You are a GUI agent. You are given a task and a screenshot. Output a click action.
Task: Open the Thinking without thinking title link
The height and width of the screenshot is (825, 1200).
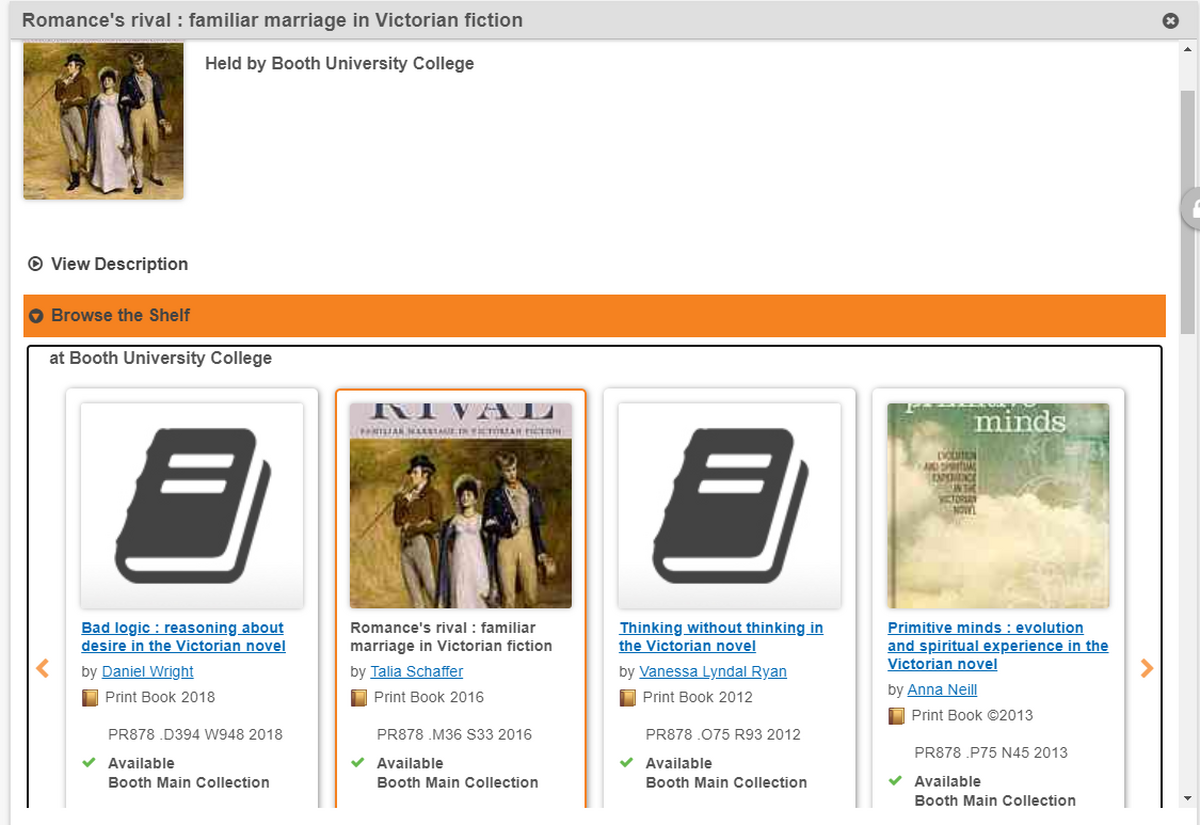click(721, 637)
